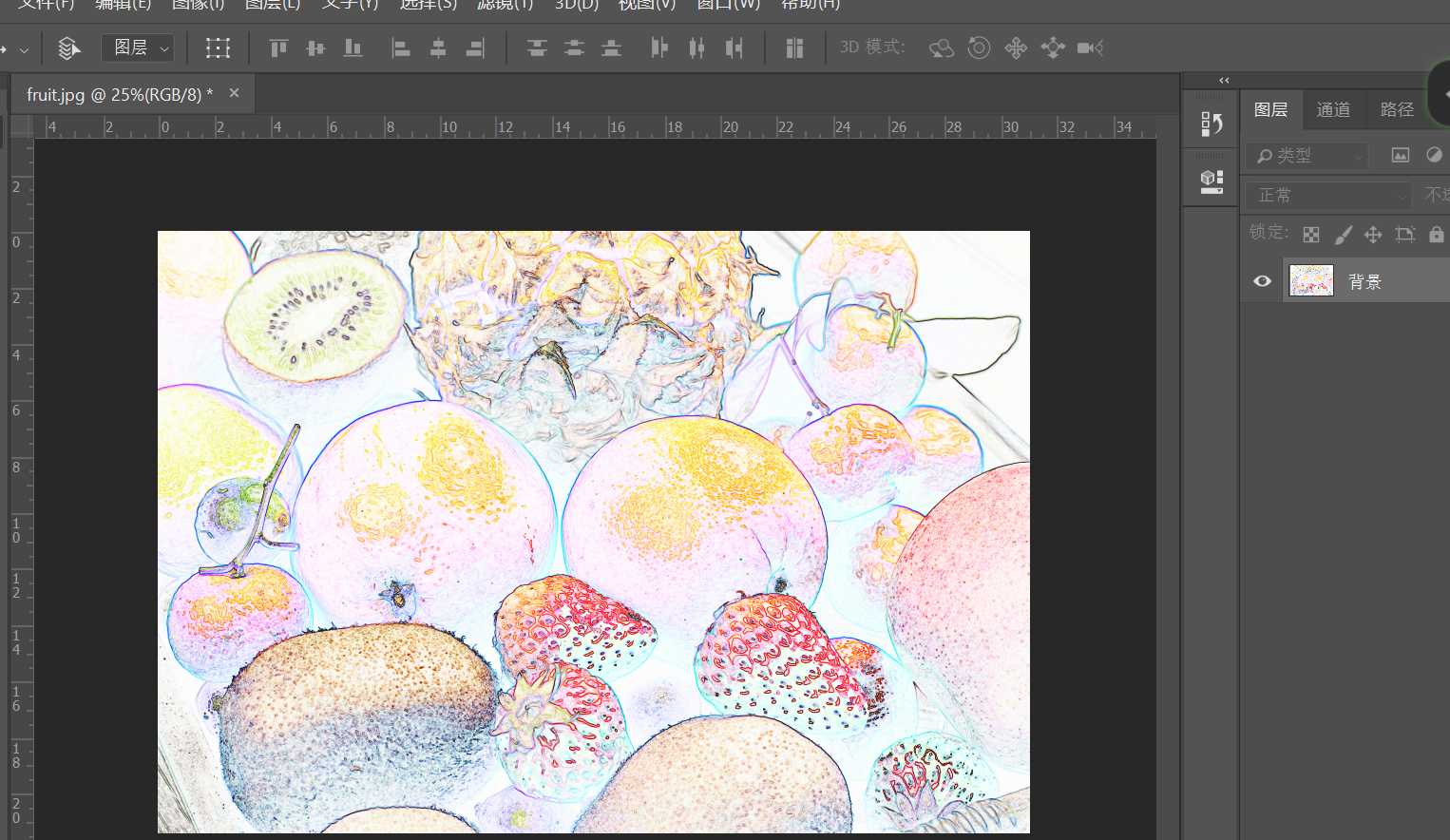The height and width of the screenshot is (840, 1450).
Task: Distribute bottom edges
Action: (611, 48)
